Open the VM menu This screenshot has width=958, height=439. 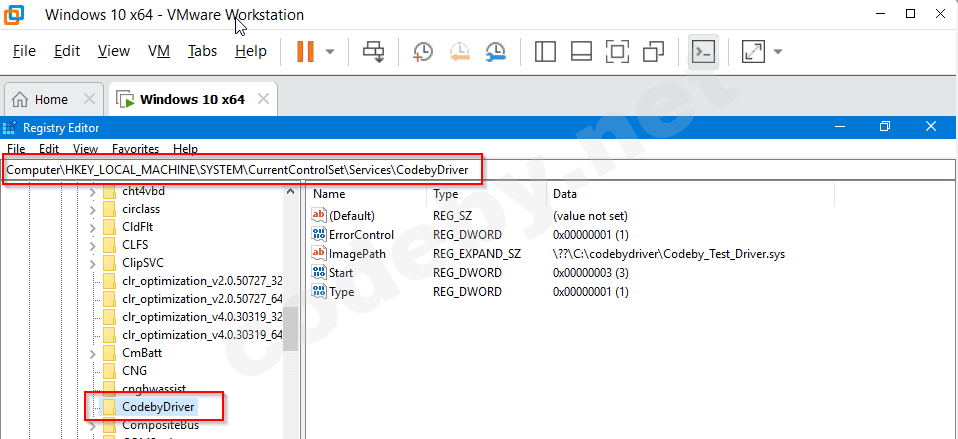tap(158, 51)
